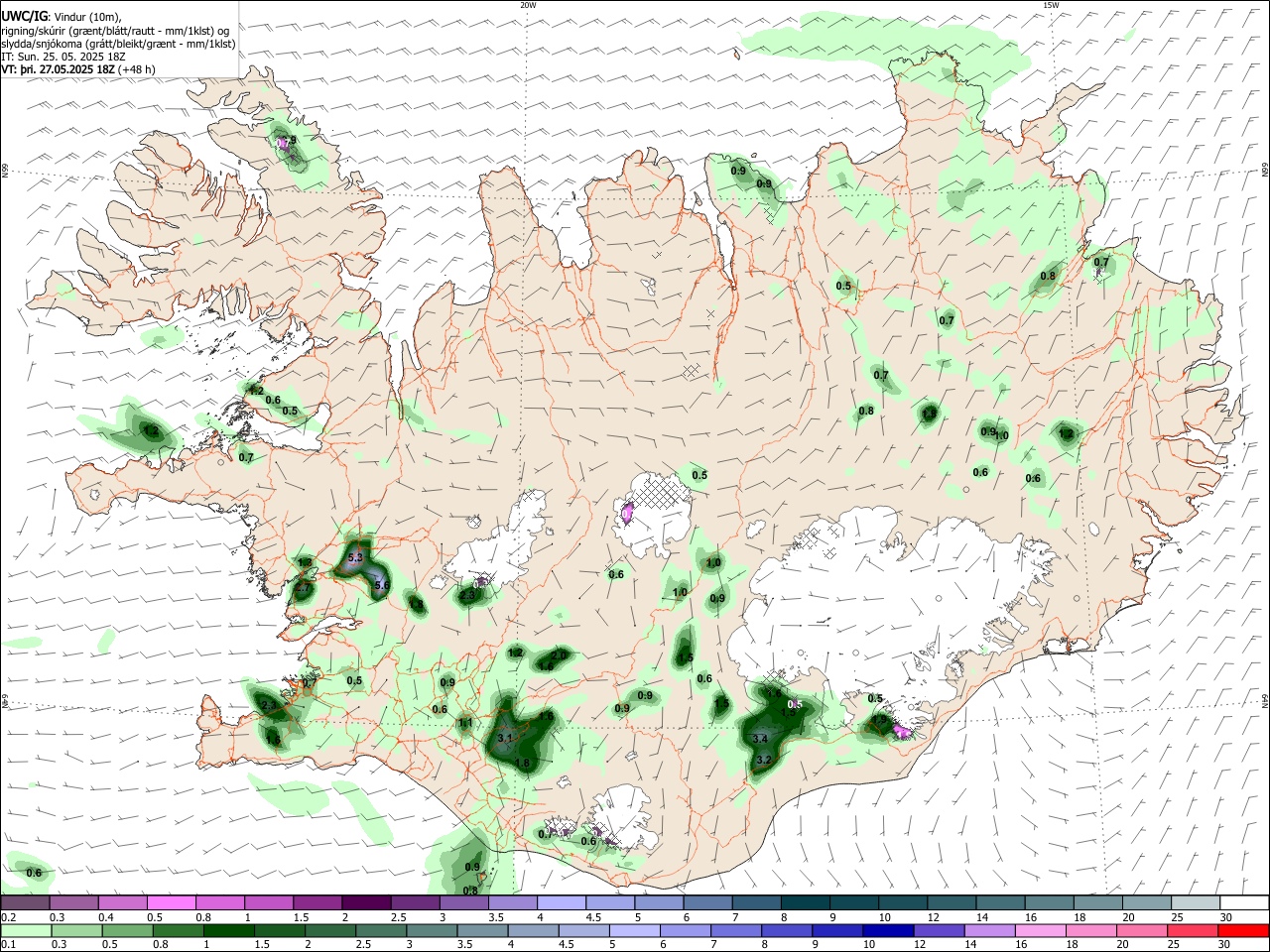1270x952 pixels.
Task: Select the 'slydda/snjókoma' legend description line
Action: click(x=118, y=44)
